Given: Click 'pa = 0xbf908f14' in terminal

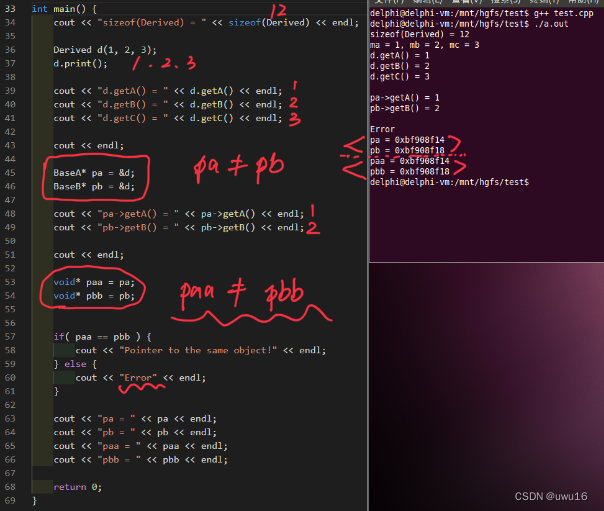Looking at the screenshot, I should pos(407,140).
